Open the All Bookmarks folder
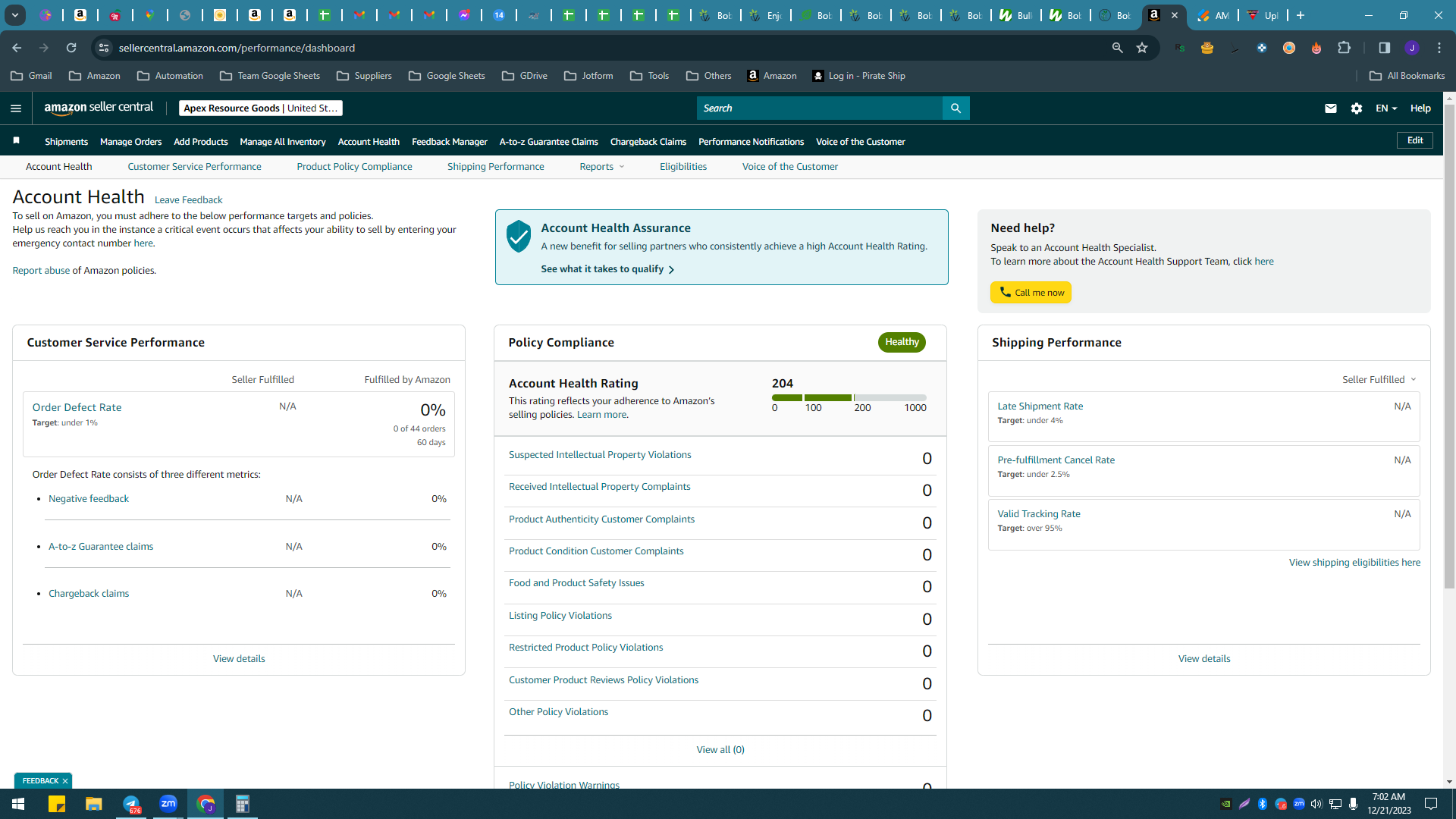Image resolution: width=1456 pixels, height=819 pixels. [x=1407, y=76]
